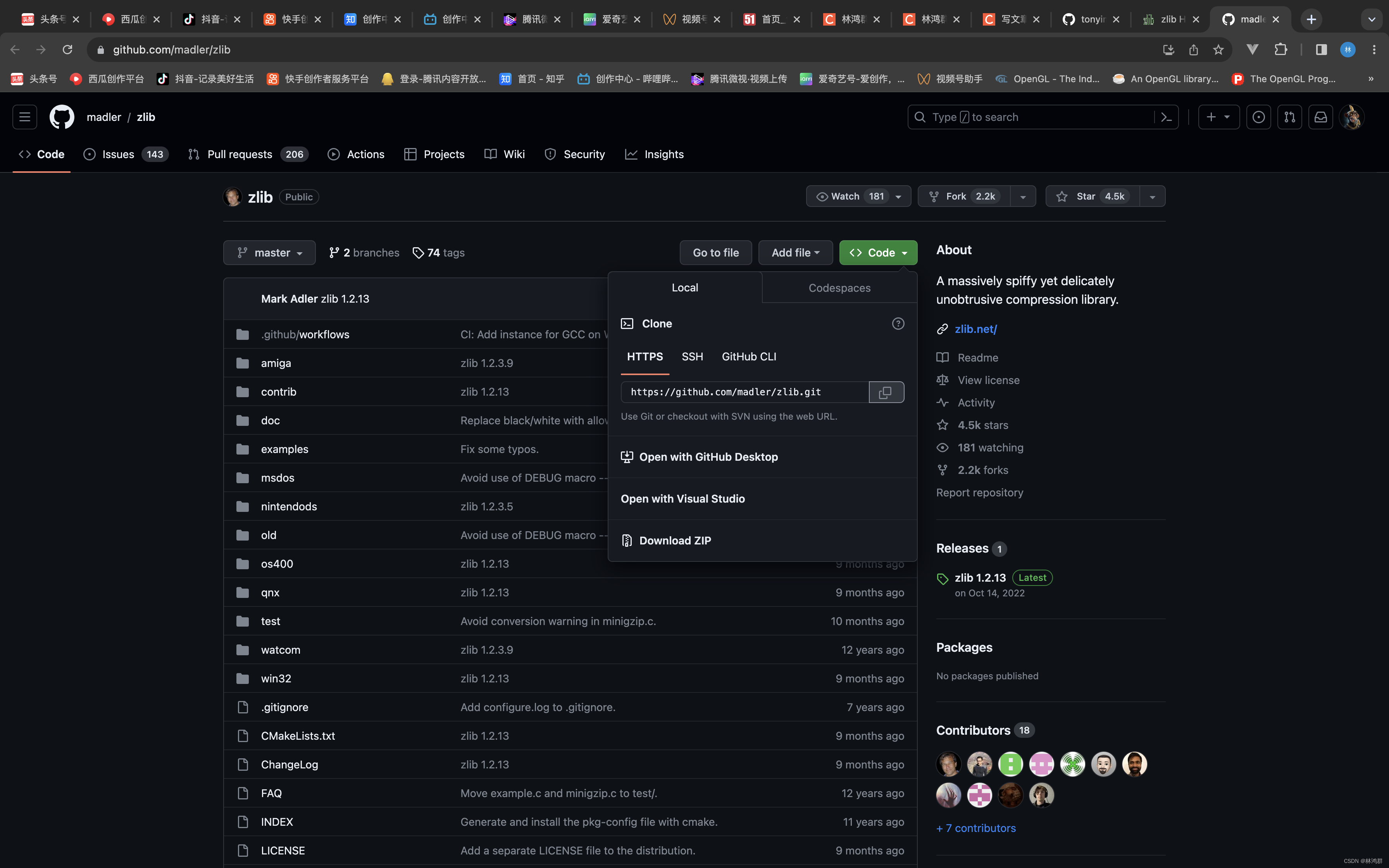
Task: Open the Chrome three-dot menu
Action: [x=1374, y=50]
